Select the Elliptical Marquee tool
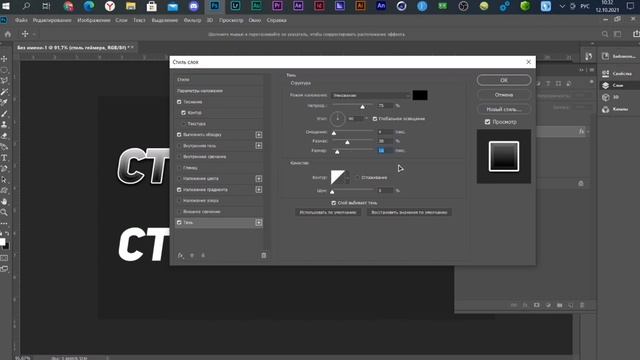Screen dimensions: 640x360 coord(4,70)
